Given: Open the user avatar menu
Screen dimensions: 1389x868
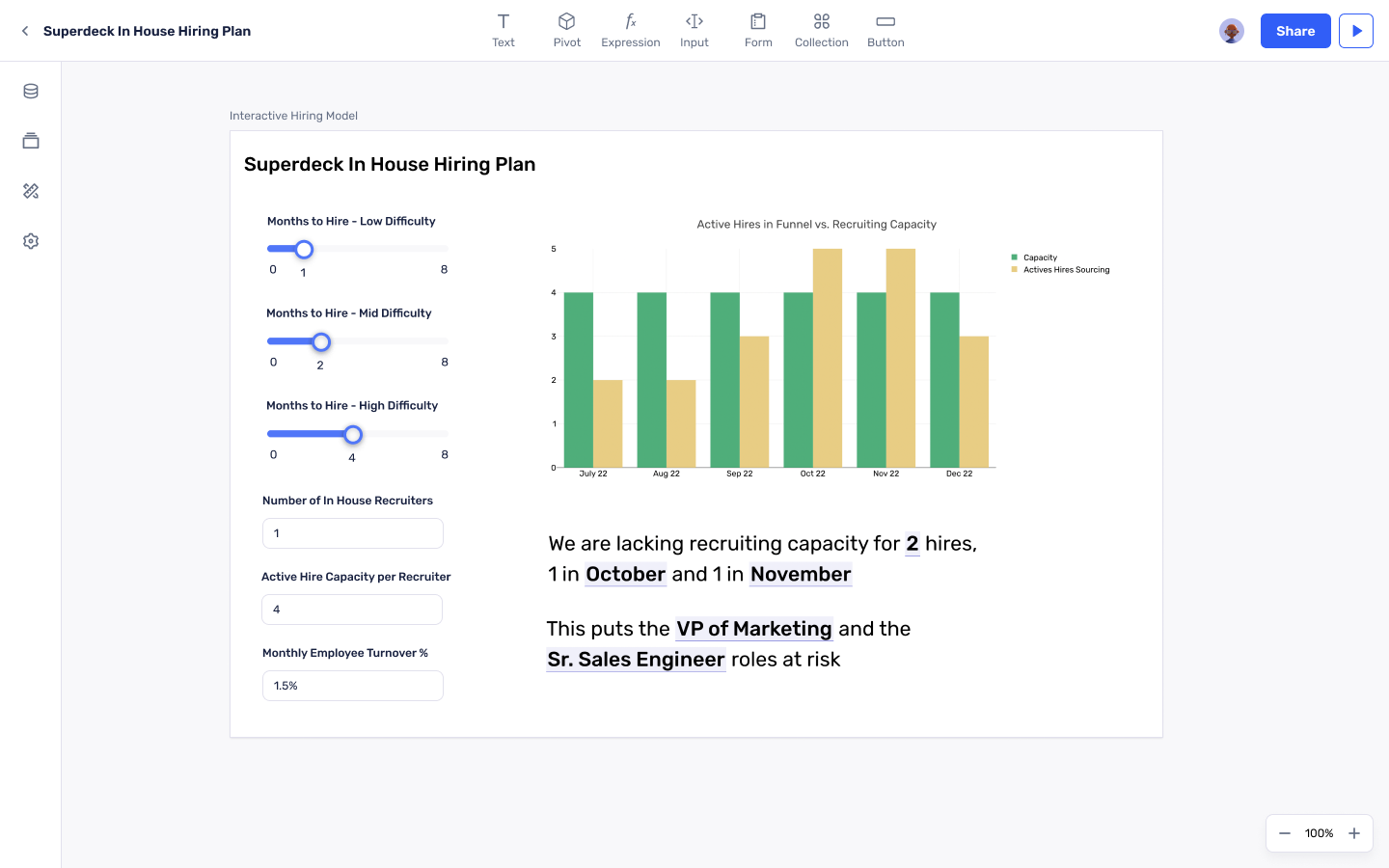Looking at the screenshot, I should point(1232,31).
